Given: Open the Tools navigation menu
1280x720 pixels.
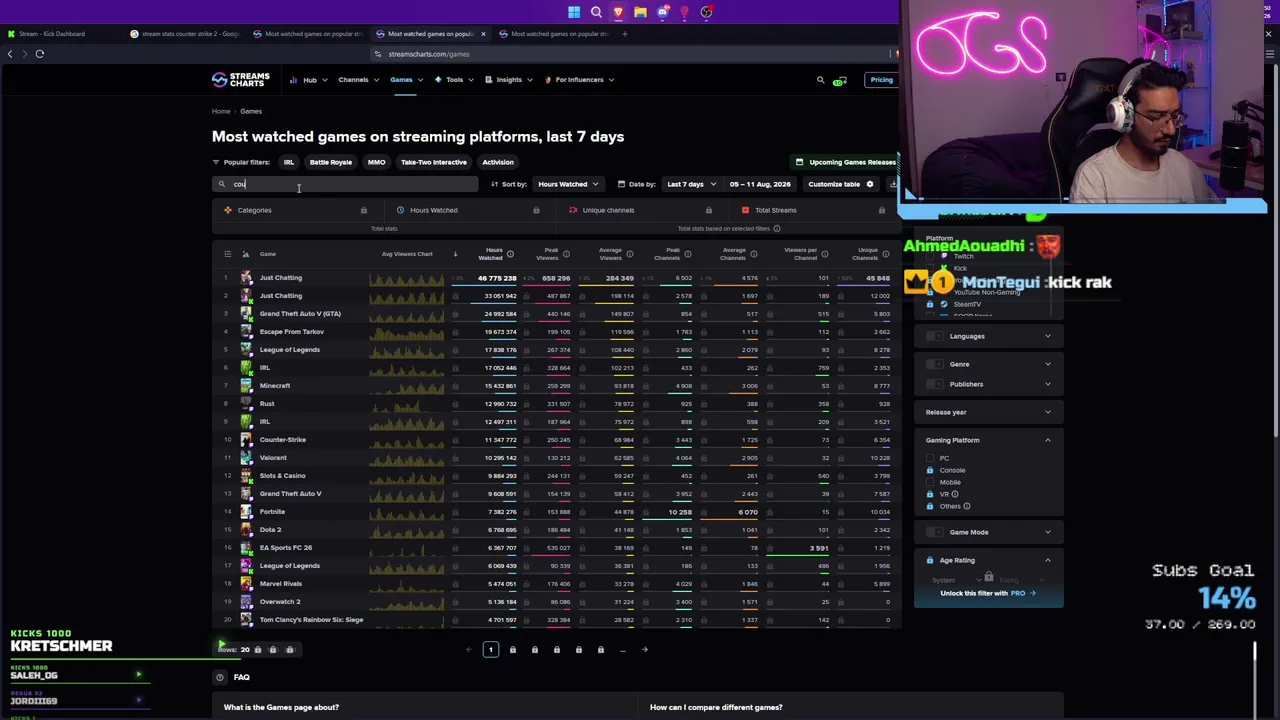Looking at the screenshot, I should click(x=454, y=80).
